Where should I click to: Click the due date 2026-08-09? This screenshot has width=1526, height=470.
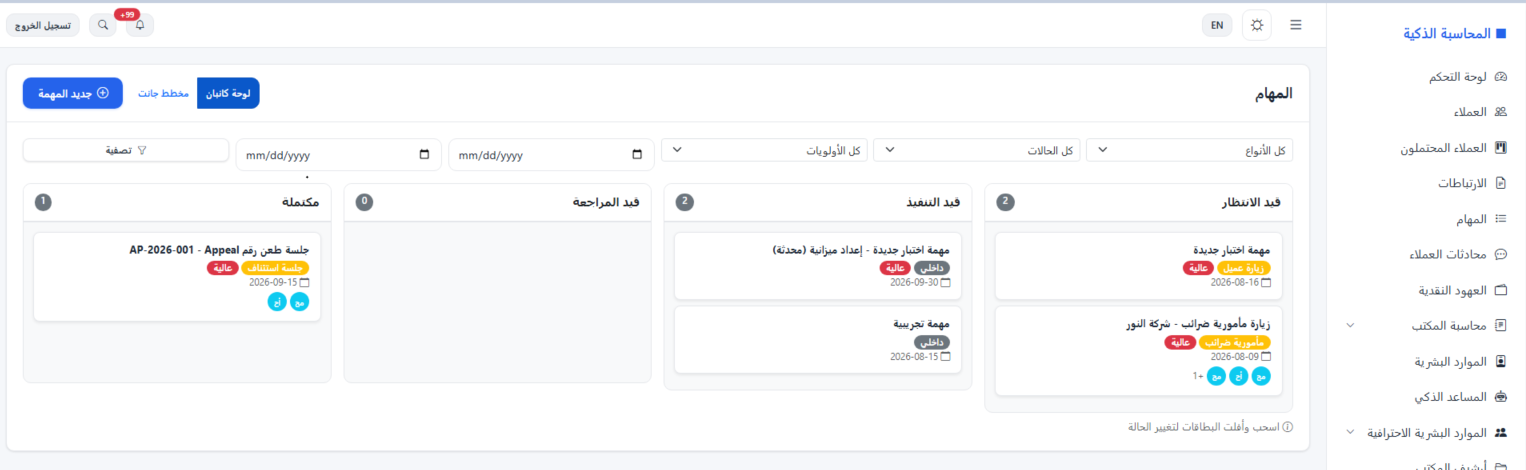pyautogui.click(x=1235, y=356)
